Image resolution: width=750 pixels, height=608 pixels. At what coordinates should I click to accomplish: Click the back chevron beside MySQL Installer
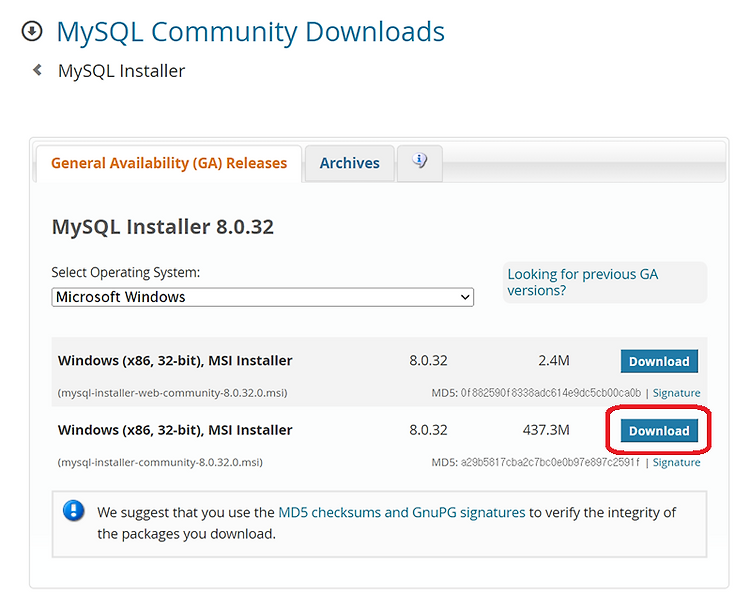click(x=37, y=70)
